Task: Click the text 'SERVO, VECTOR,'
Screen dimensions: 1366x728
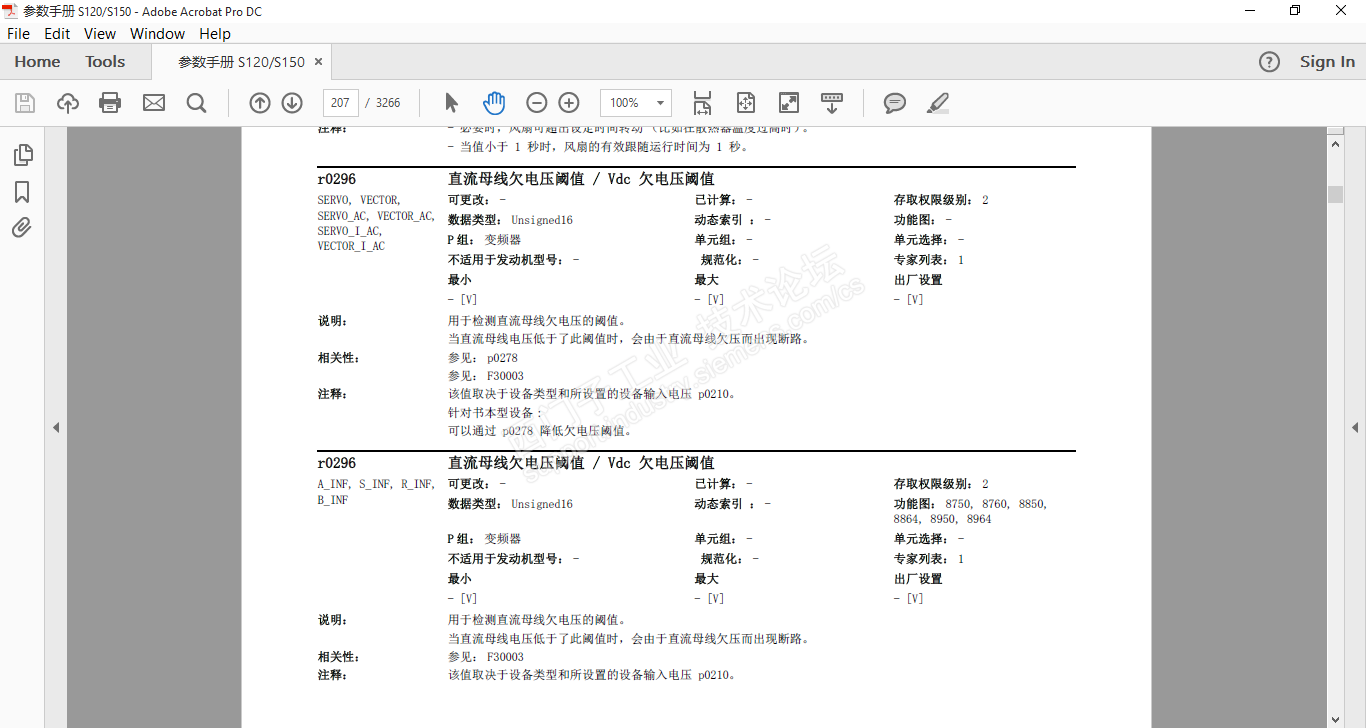Action: [x=359, y=200]
